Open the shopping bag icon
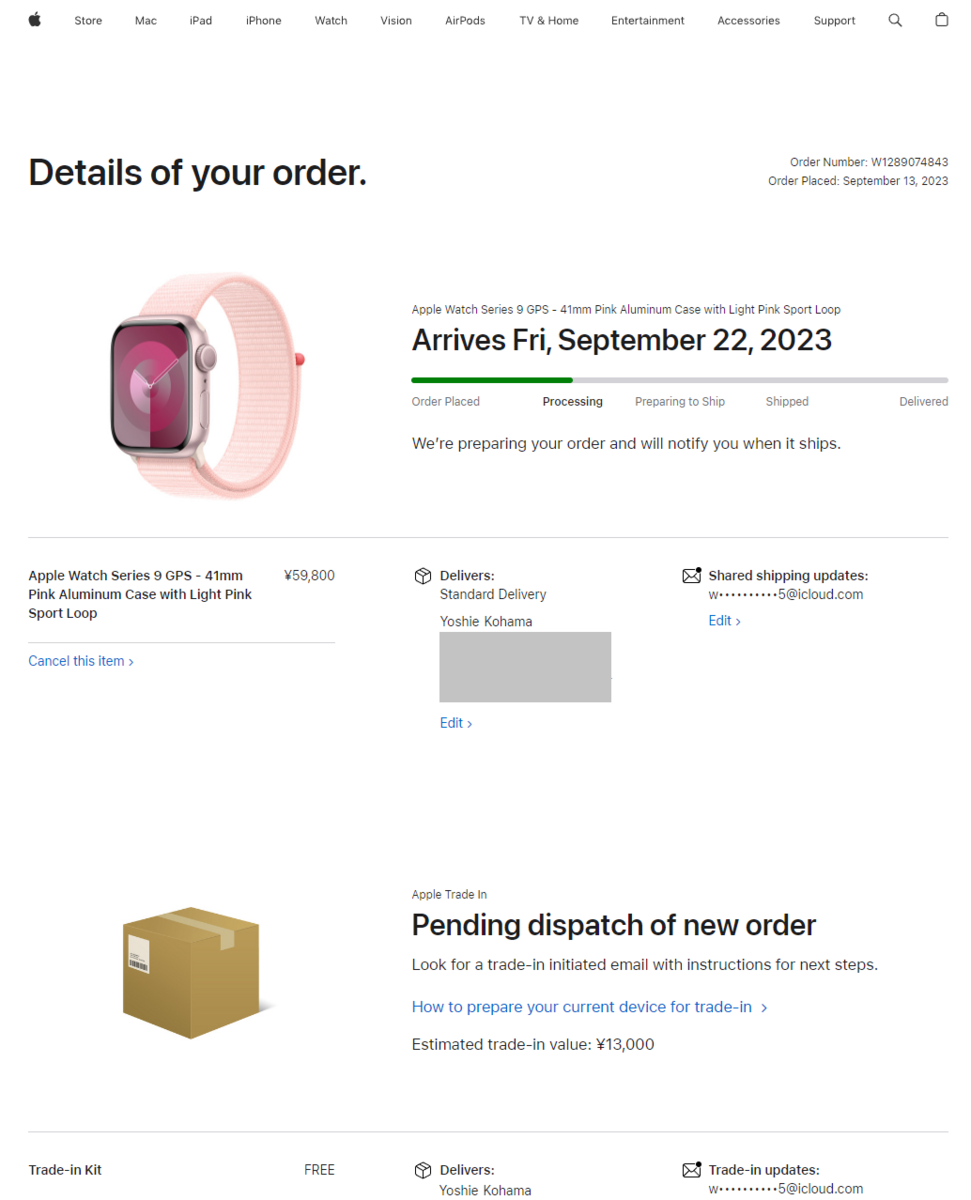This screenshot has width=971, height=1200. click(941, 20)
